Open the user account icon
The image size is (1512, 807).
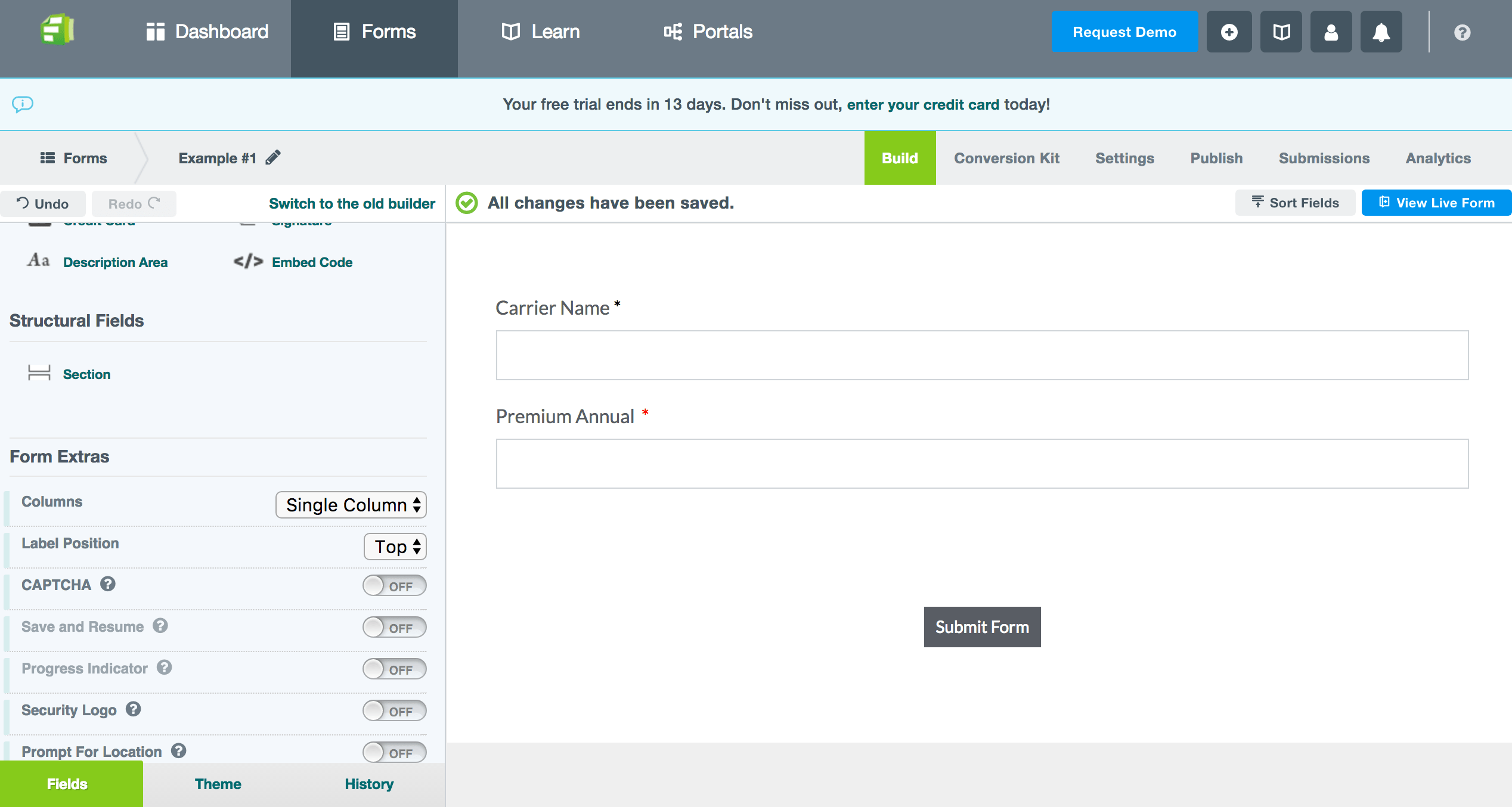[x=1331, y=31]
